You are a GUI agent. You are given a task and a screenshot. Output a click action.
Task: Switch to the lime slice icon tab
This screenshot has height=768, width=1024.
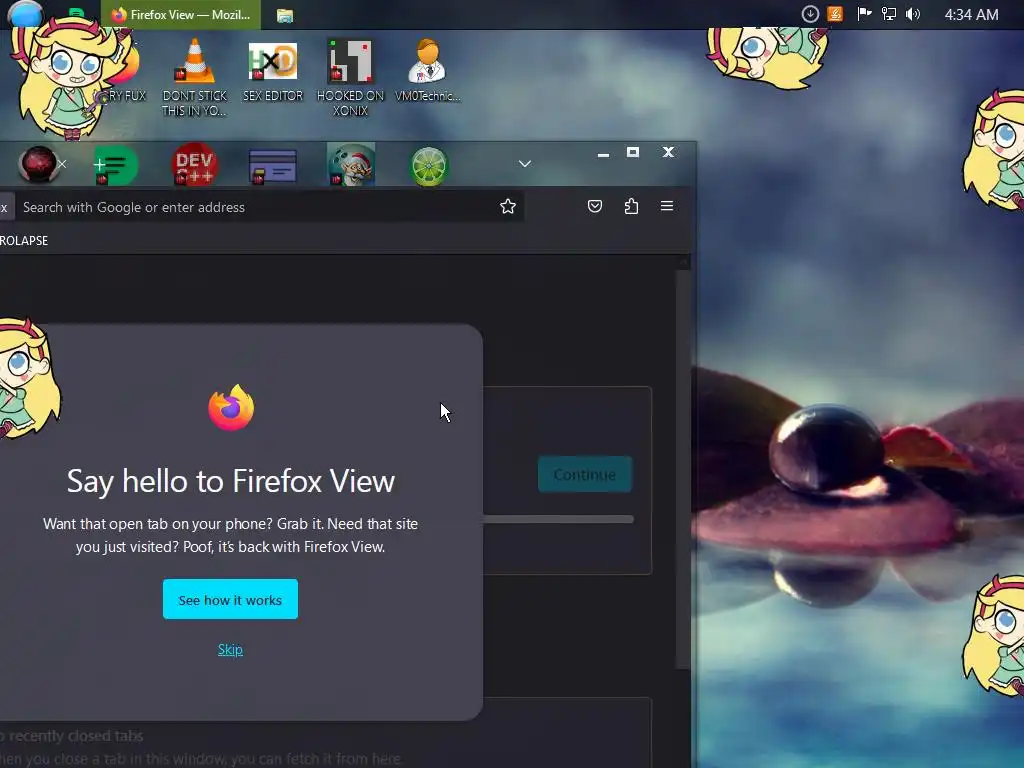428,166
